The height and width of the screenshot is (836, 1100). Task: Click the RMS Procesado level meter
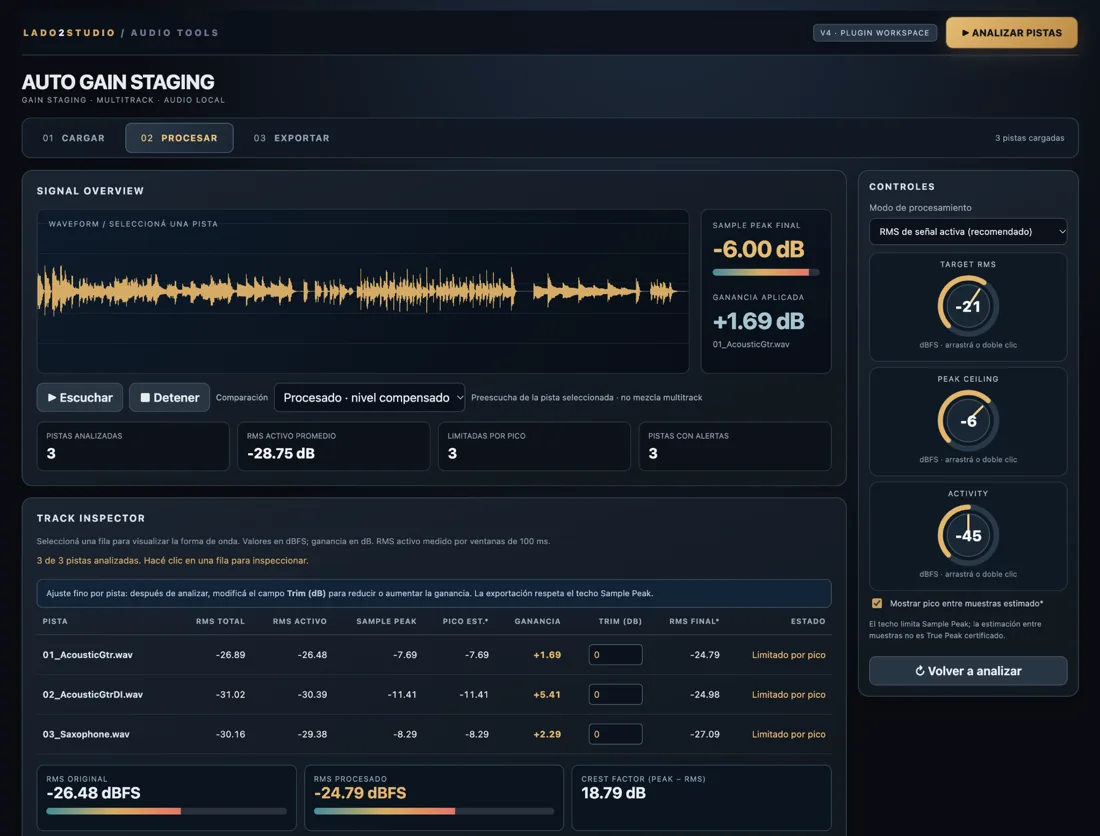click(x=434, y=811)
